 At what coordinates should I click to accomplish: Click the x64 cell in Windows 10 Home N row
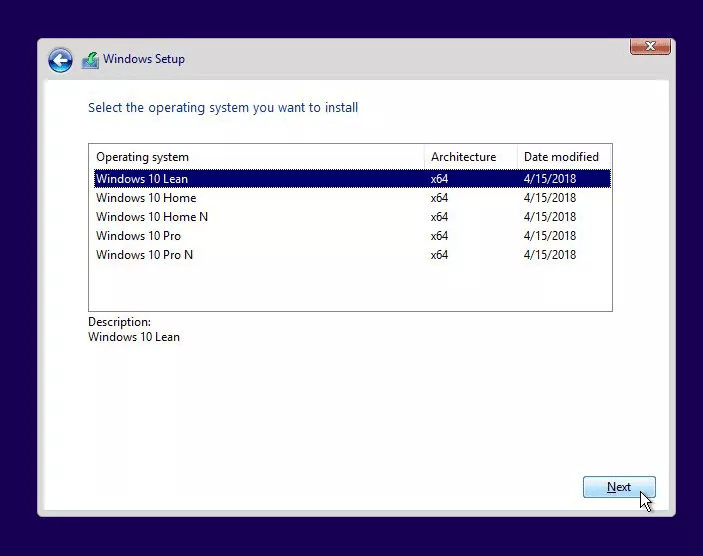click(x=439, y=217)
